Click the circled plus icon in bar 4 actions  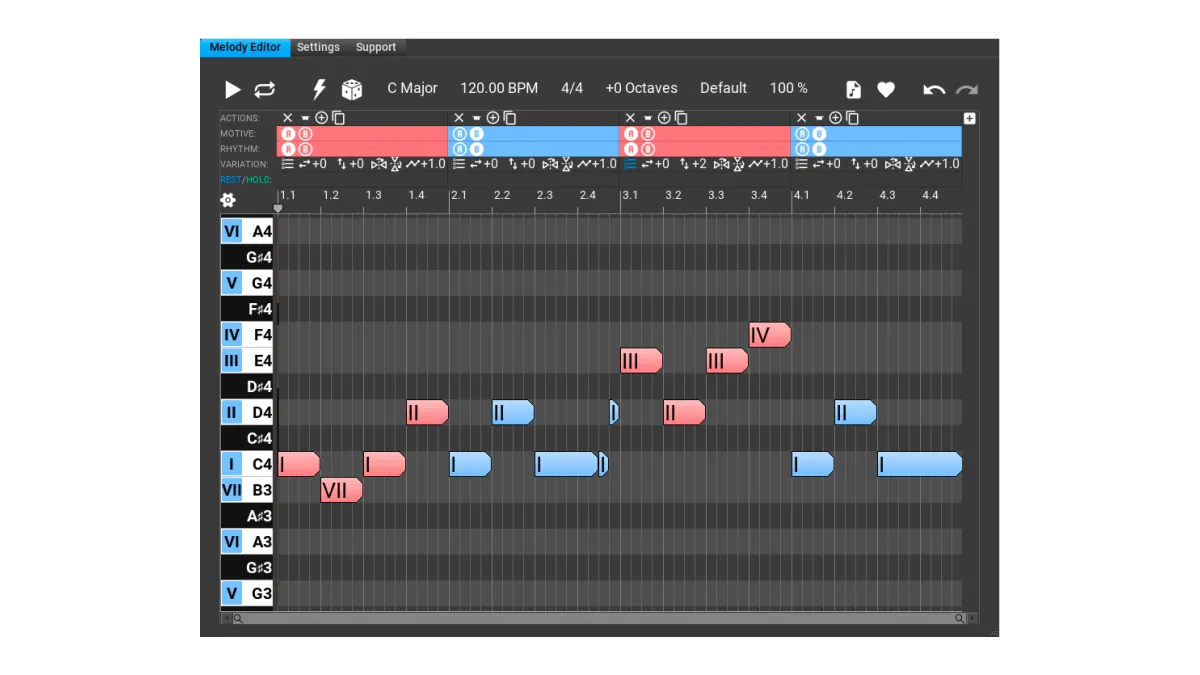point(835,118)
